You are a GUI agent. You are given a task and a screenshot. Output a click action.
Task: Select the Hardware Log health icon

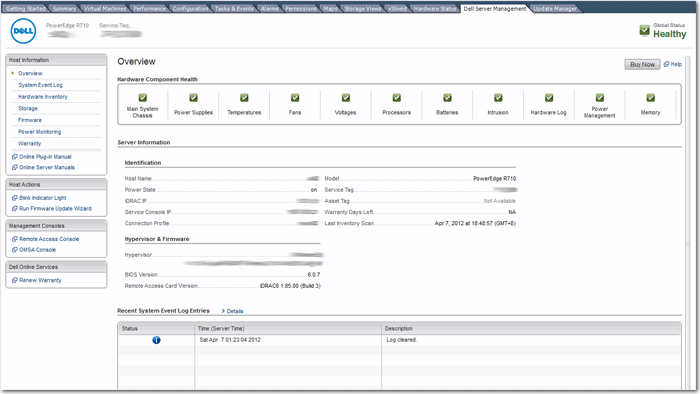(549, 98)
